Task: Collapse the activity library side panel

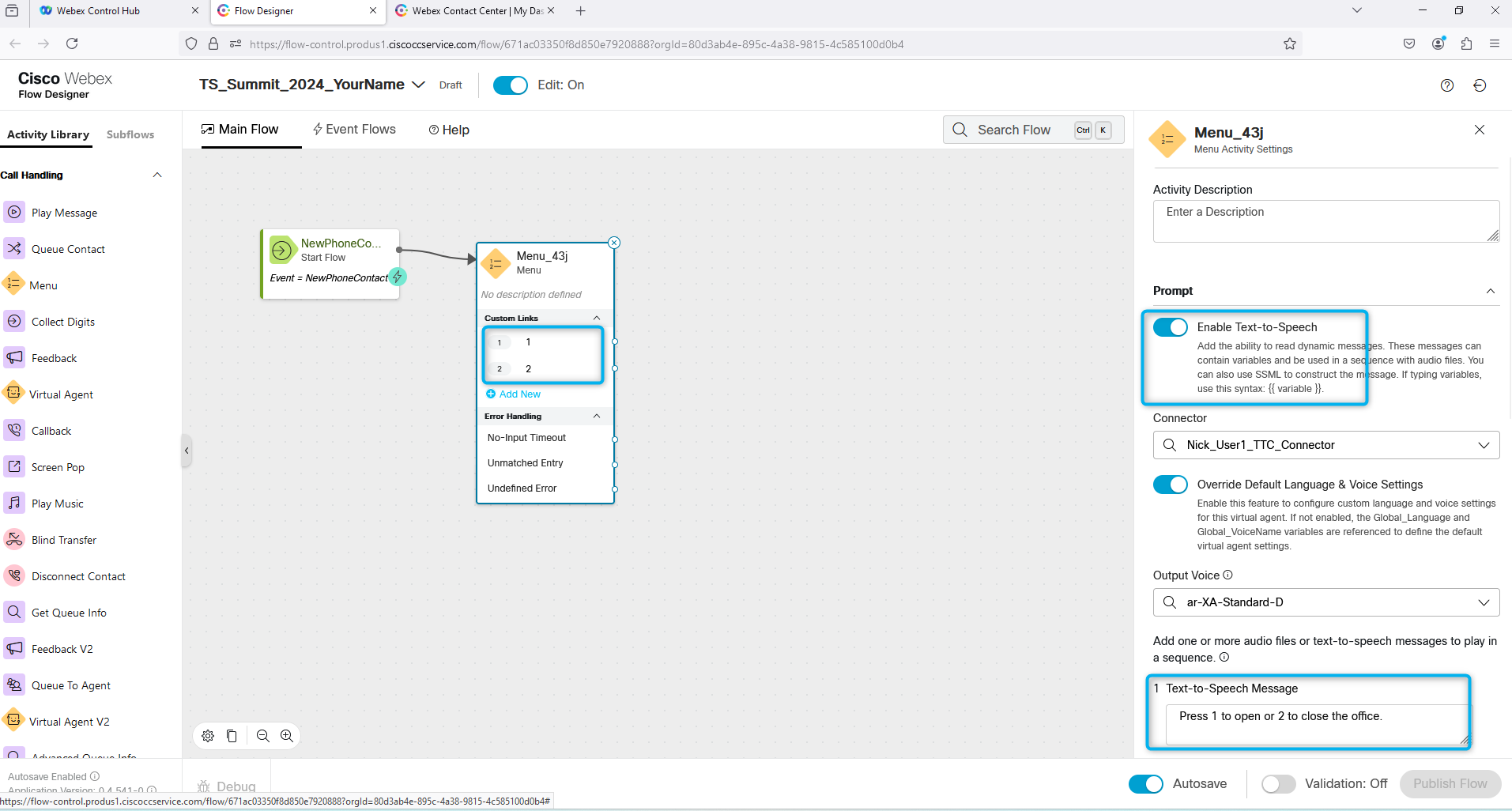Action: click(x=187, y=451)
